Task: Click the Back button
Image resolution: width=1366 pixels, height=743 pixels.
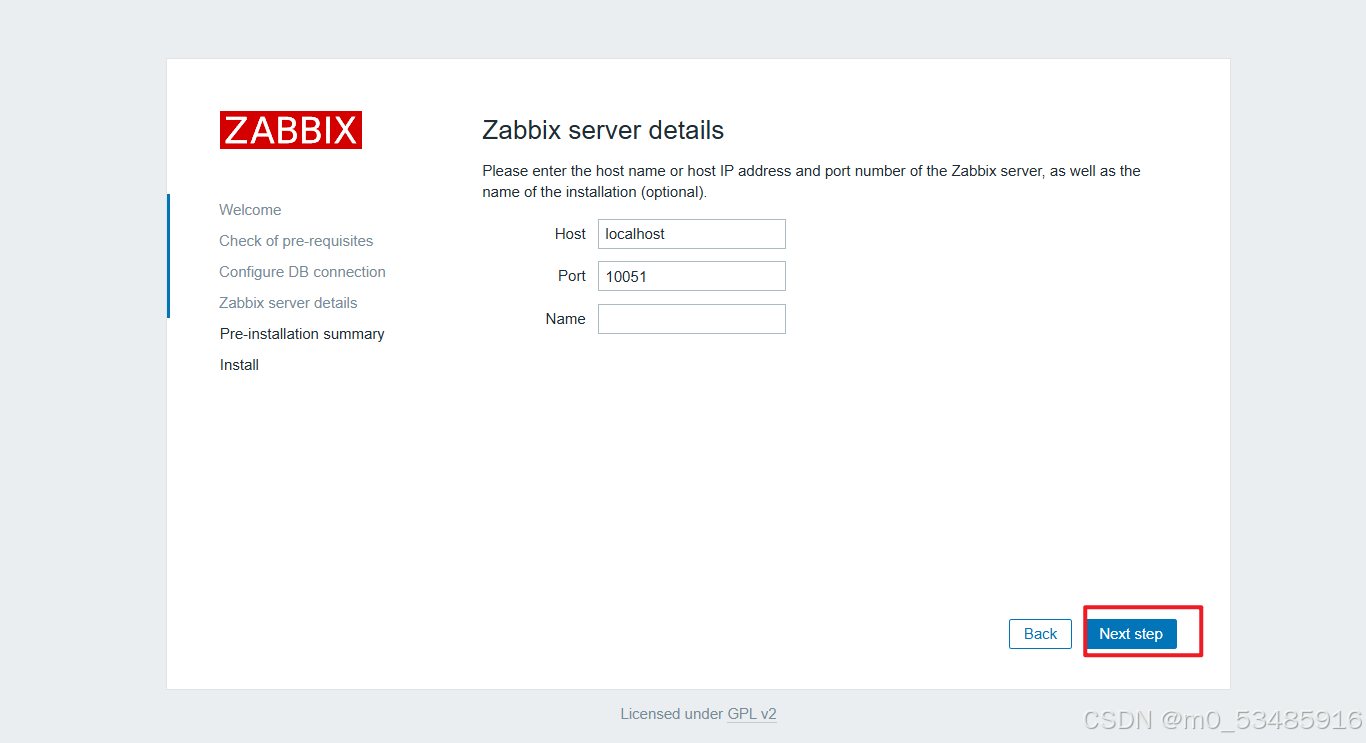Action: tap(1040, 634)
